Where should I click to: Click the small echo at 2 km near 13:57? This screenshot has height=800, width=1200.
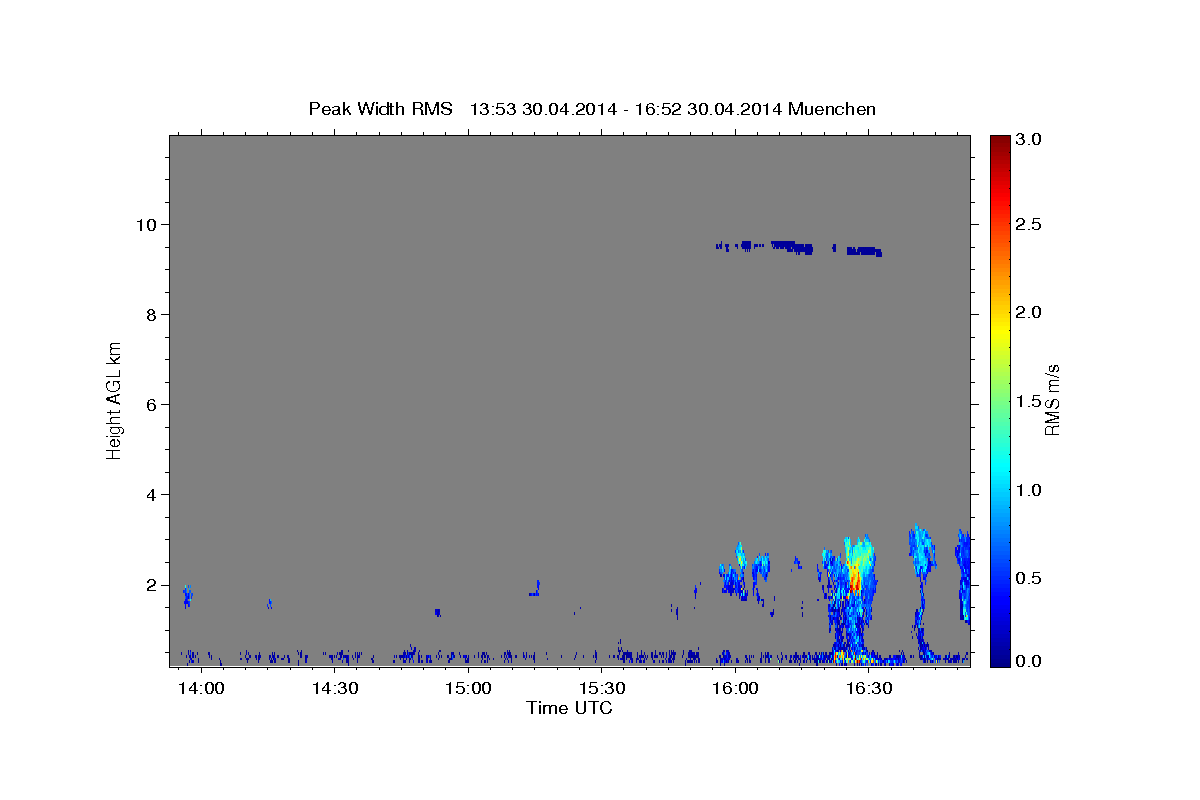point(187,597)
